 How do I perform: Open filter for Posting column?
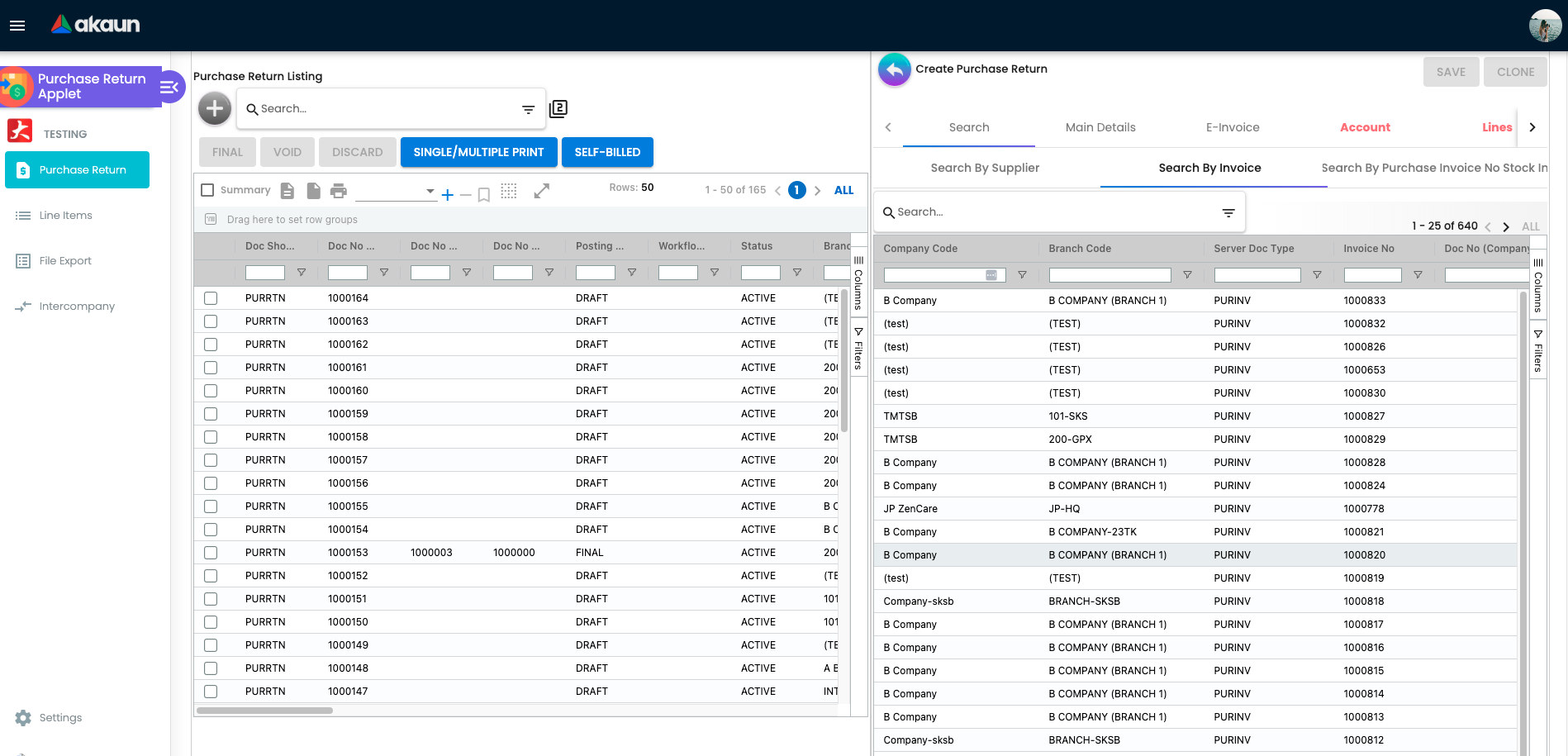[632, 273]
